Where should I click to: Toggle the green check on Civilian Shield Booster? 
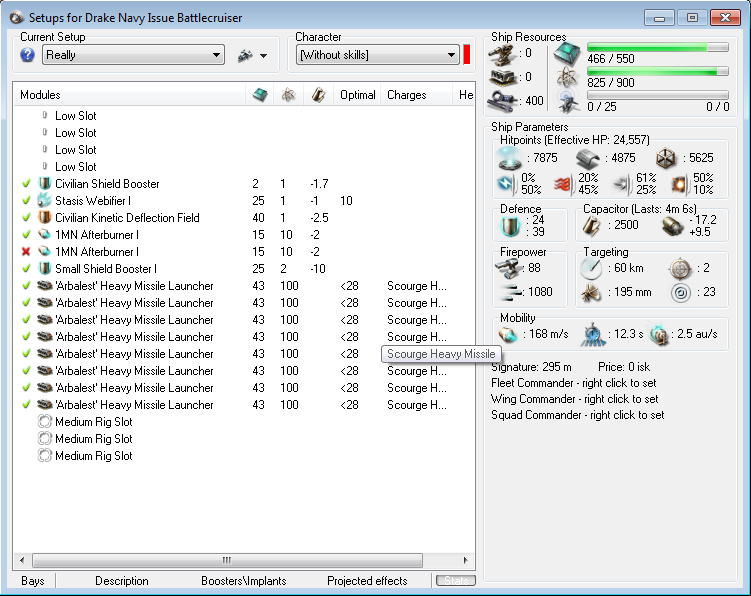click(26, 183)
